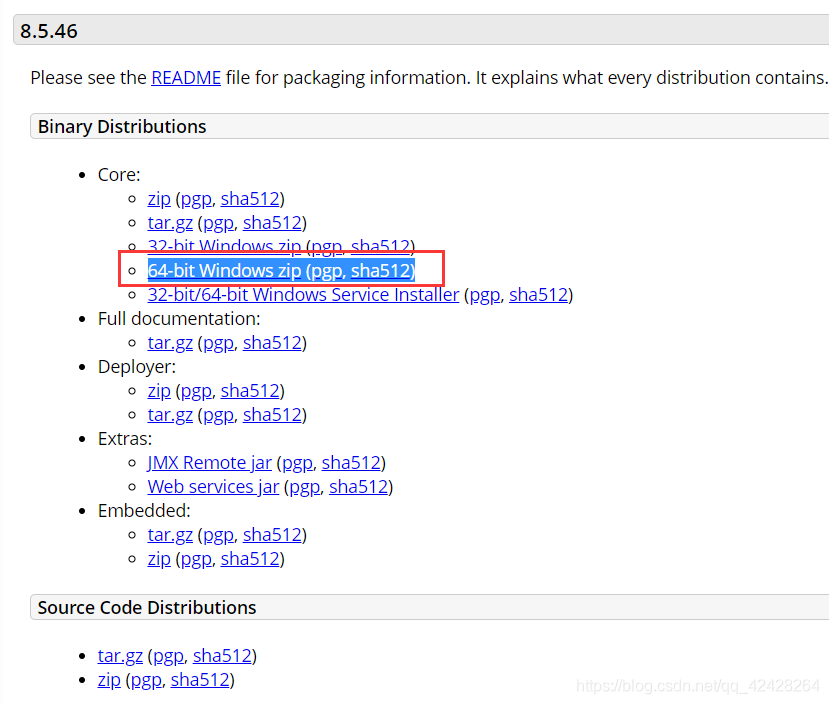Click the Binary Distributions heading
This screenshot has width=829, height=704.
122,127
